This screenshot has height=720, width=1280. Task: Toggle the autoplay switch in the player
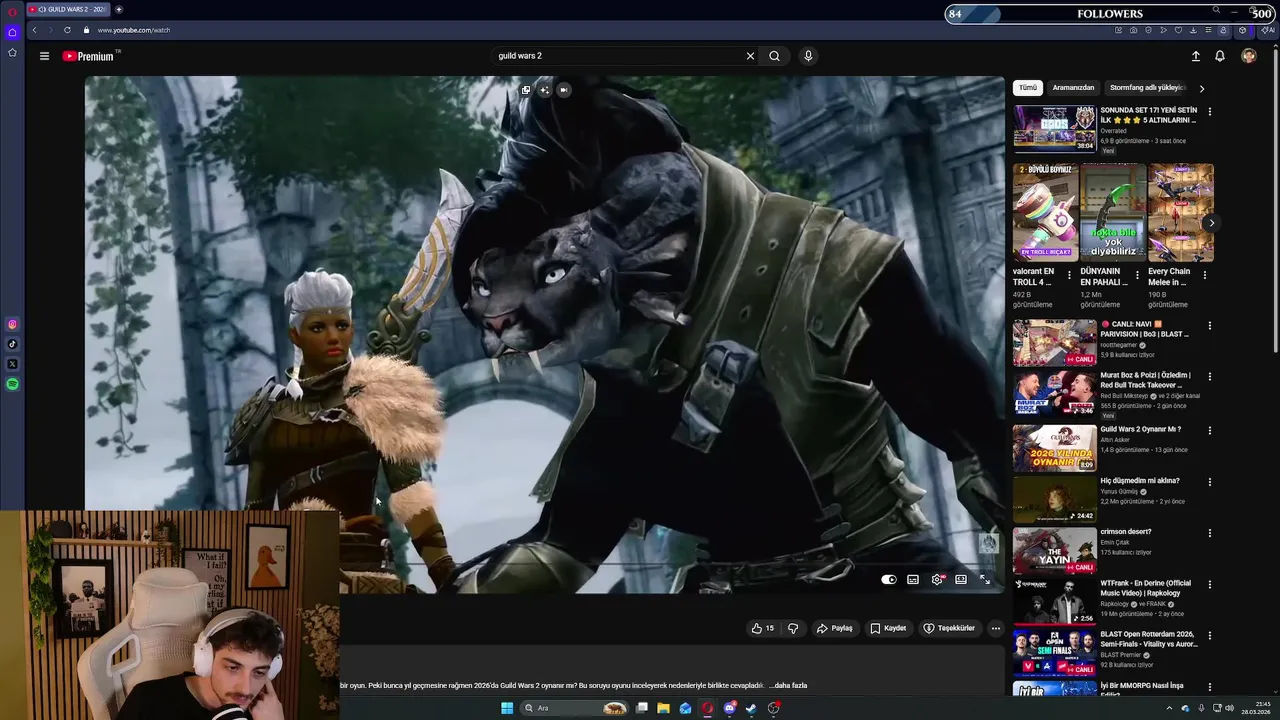click(x=888, y=579)
